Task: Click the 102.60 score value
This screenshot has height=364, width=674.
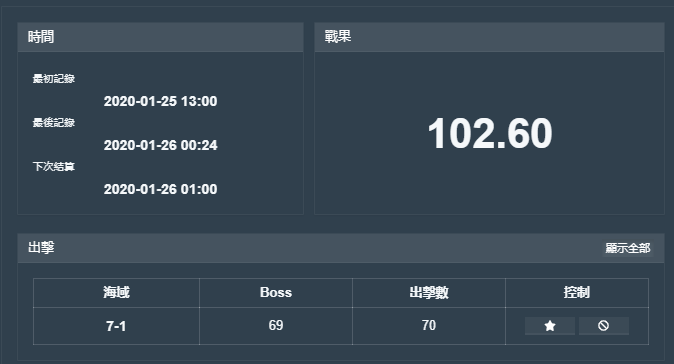Action: point(490,134)
